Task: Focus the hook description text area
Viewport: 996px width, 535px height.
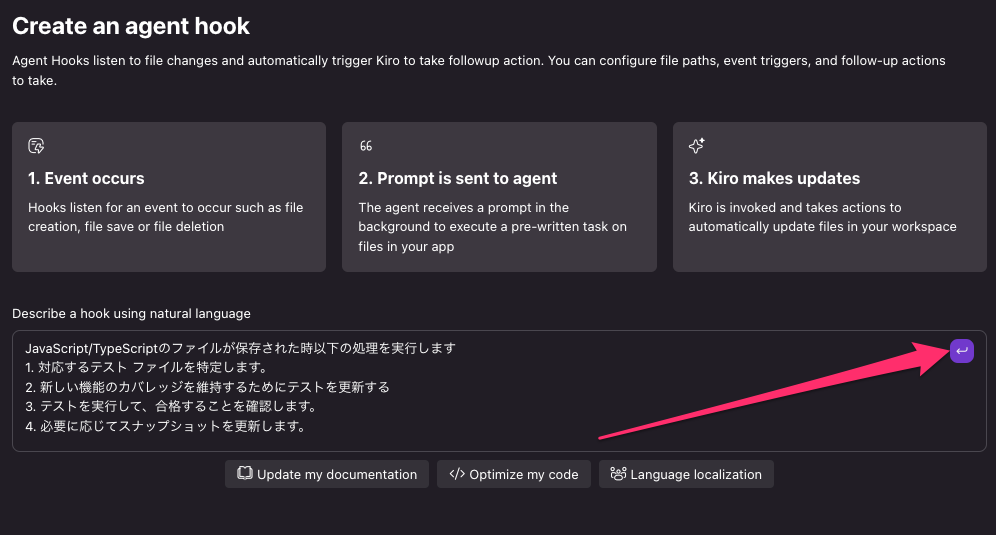Action: pos(499,391)
